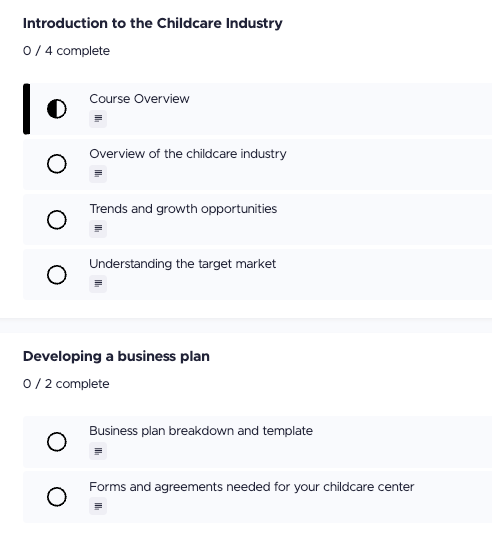Viewport: 492px width, 533px height.
Task: Select the Introduction to the Childcare Industry heading
Action: click(x=152, y=23)
